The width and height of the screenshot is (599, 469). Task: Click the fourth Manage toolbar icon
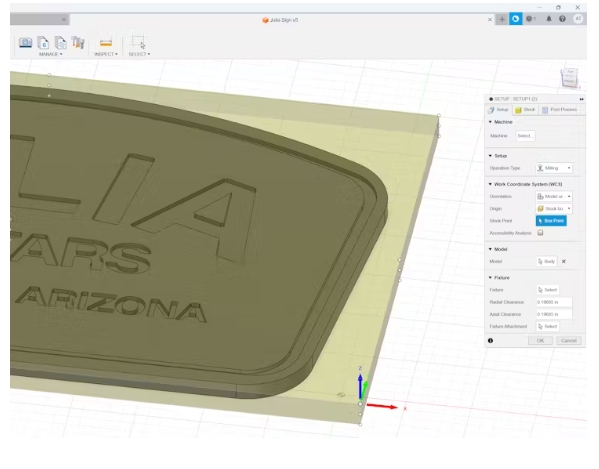pos(78,42)
